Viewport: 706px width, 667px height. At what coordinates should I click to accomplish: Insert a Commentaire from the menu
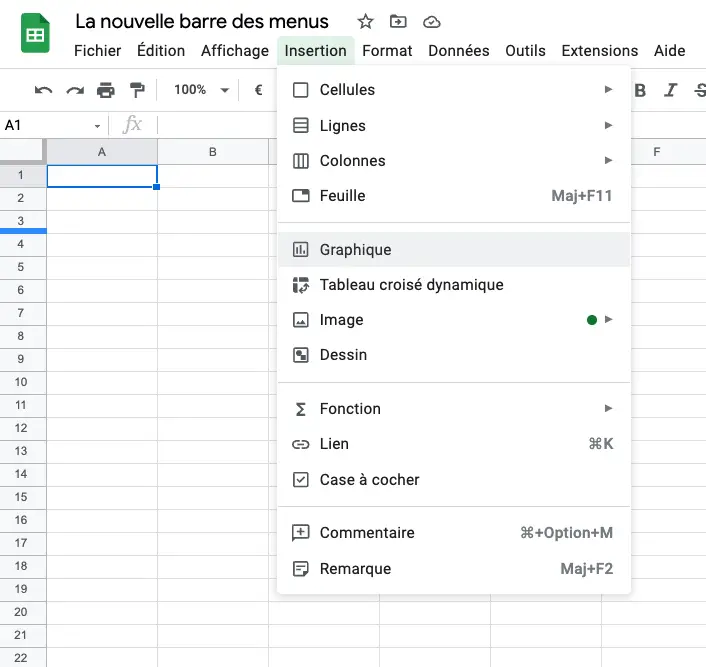point(454,533)
